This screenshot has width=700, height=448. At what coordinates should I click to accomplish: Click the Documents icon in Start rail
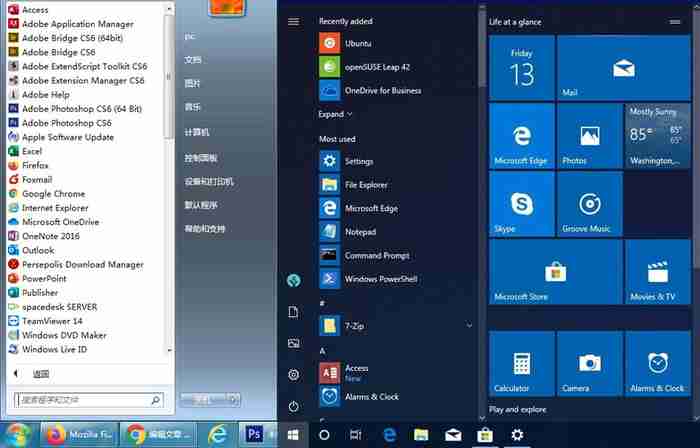[x=293, y=312]
